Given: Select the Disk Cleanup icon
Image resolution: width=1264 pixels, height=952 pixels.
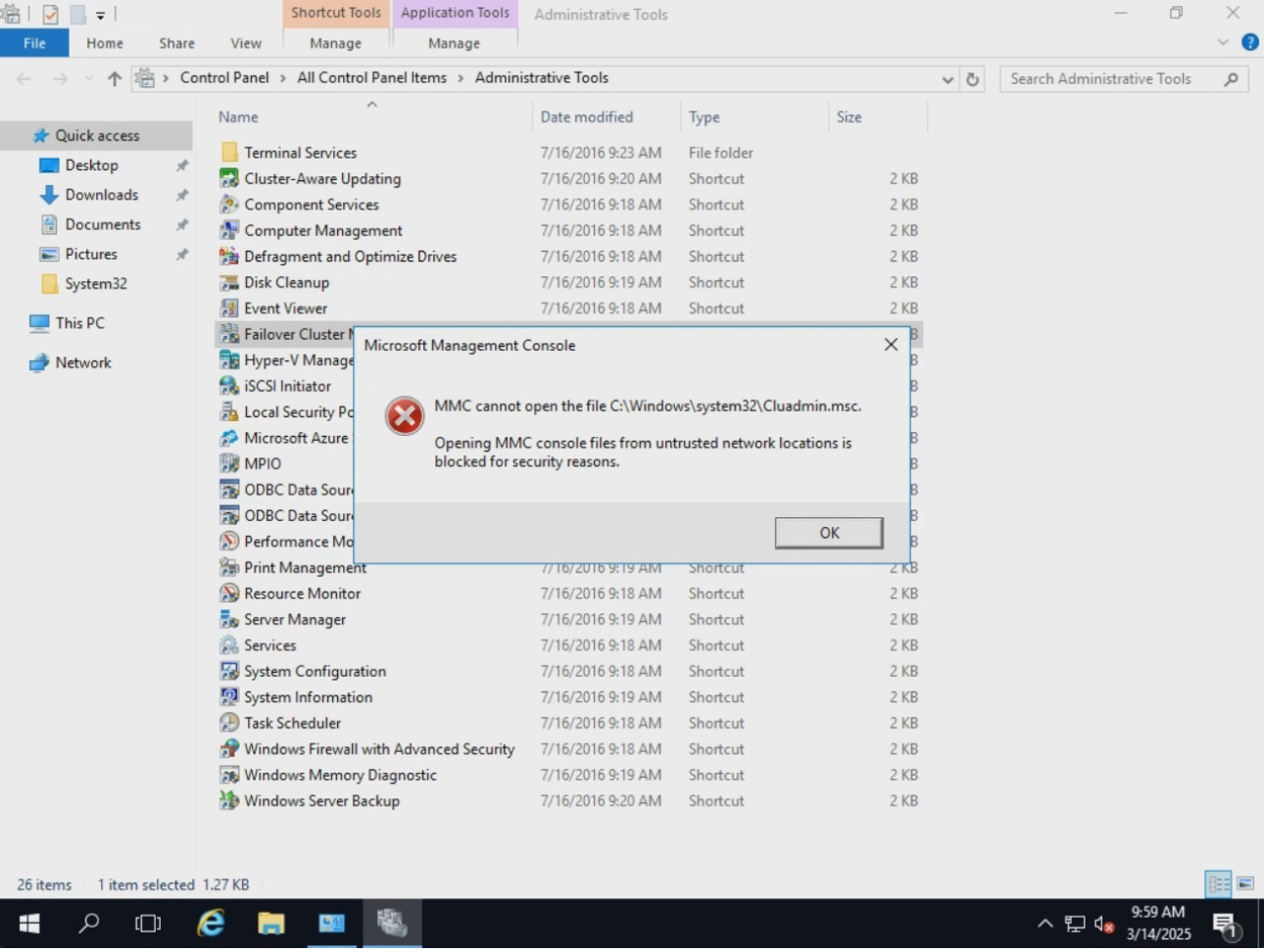Looking at the screenshot, I should coord(229,282).
